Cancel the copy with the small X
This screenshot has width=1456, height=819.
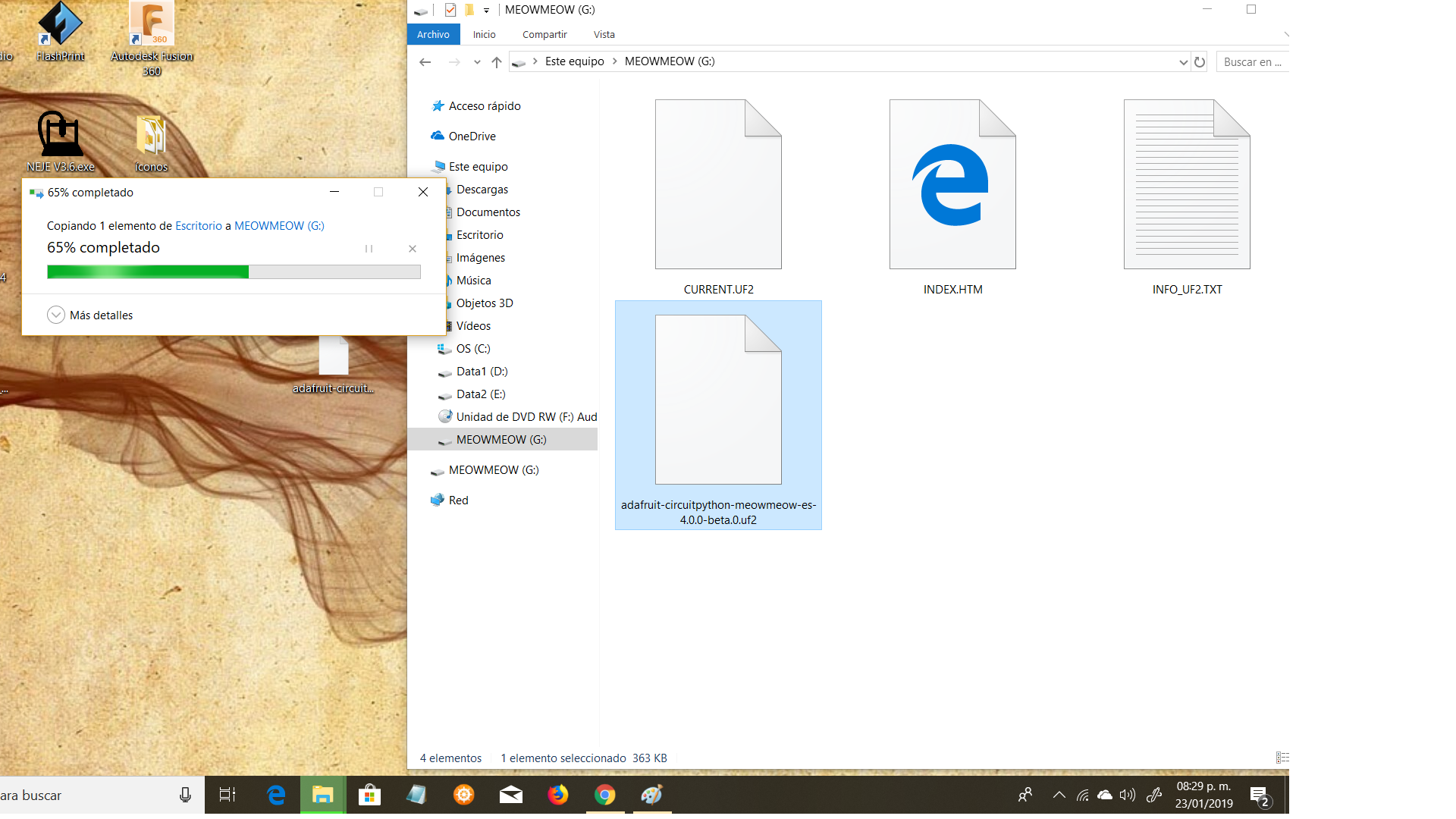[413, 249]
